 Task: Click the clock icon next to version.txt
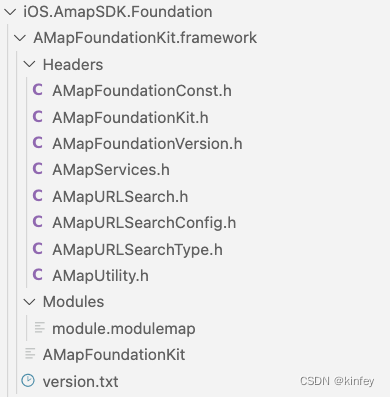point(28,381)
